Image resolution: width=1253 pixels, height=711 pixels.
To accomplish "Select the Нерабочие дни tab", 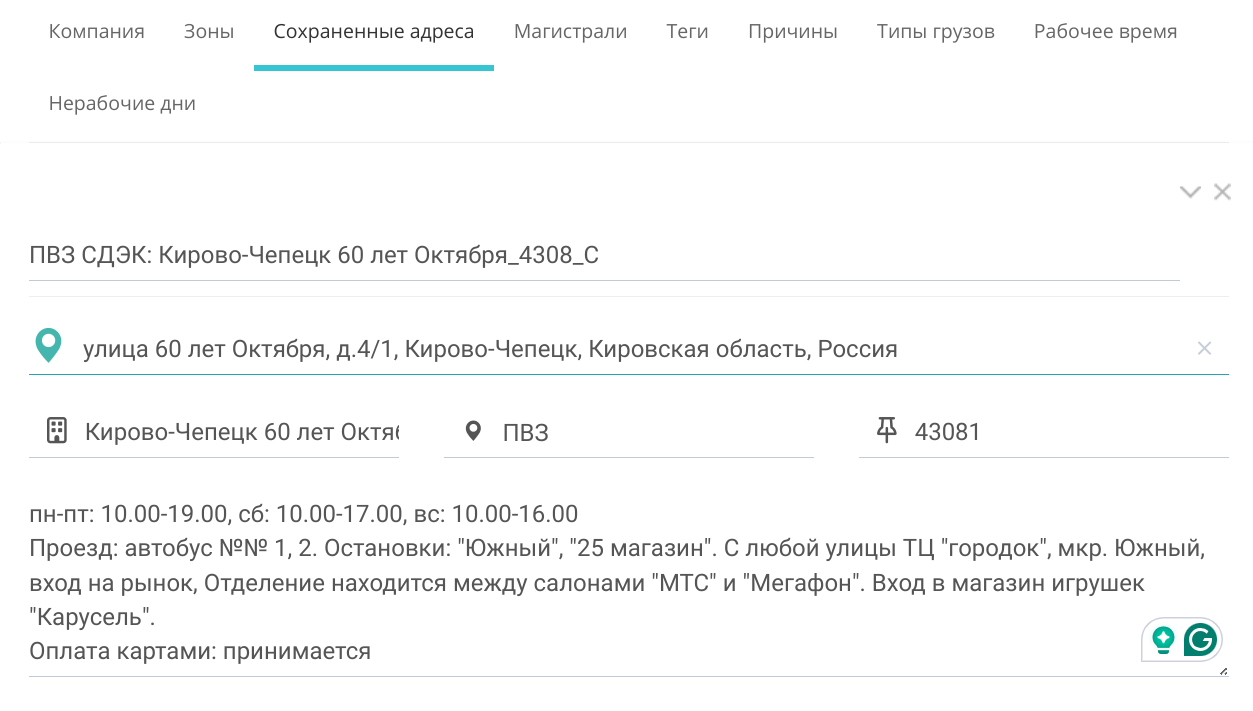I will click(122, 104).
